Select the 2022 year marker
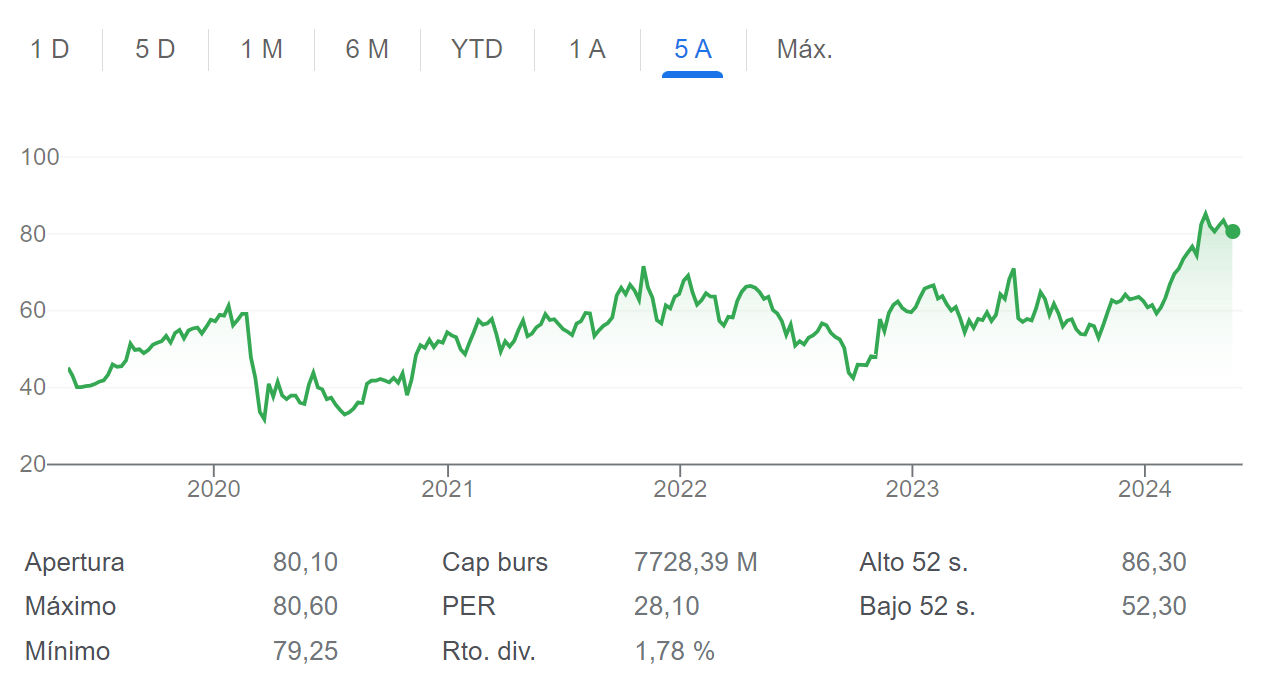1273x681 pixels. 679,489
